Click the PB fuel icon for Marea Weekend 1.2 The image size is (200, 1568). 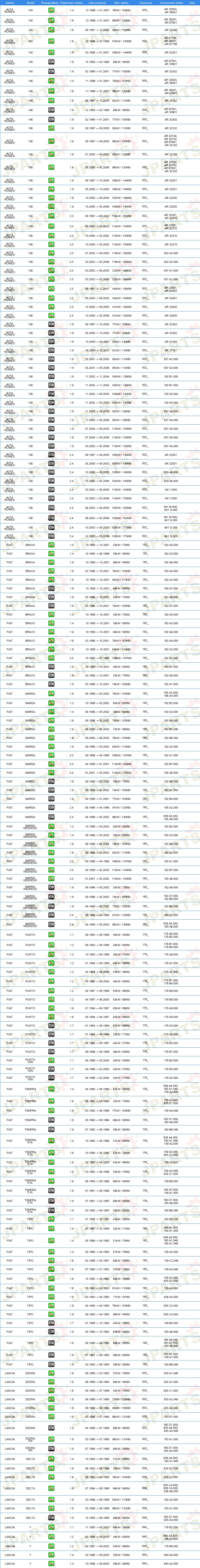(x=51, y=826)
